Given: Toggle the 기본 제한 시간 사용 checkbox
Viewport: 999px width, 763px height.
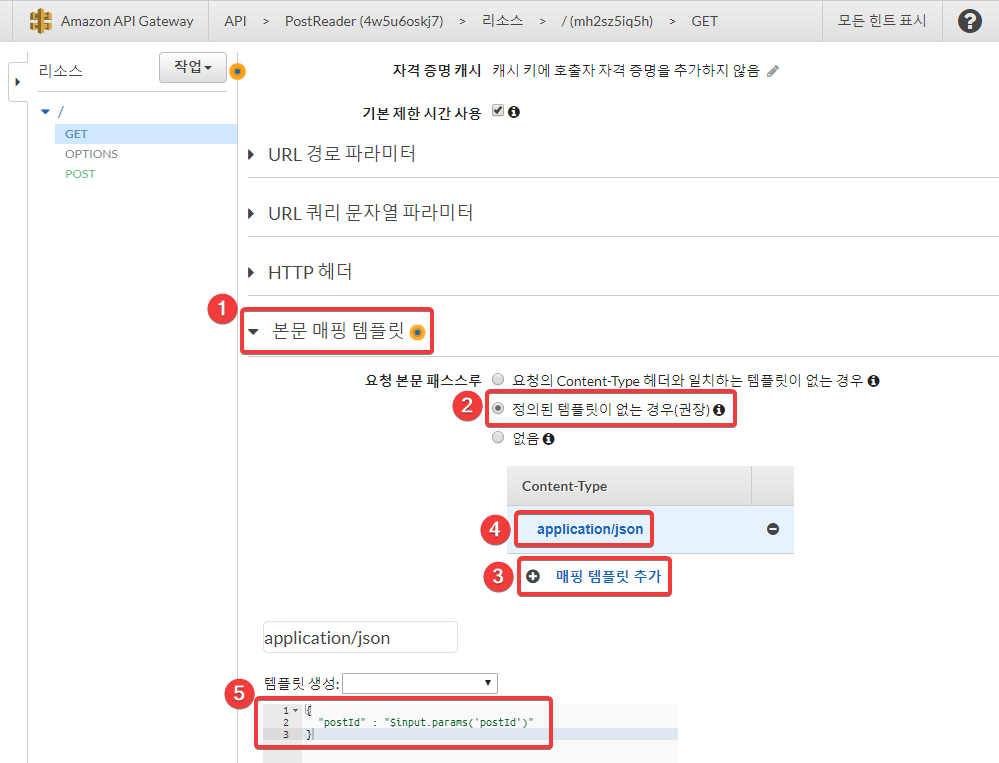Looking at the screenshot, I should click(498, 111).
